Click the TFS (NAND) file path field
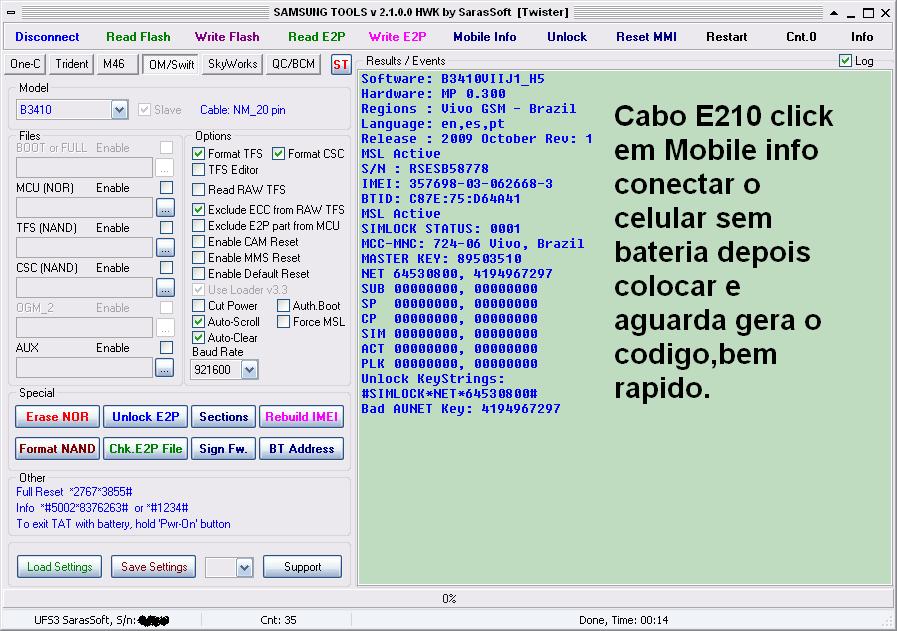This screenshot has width=897, height=631. point(85,248)
